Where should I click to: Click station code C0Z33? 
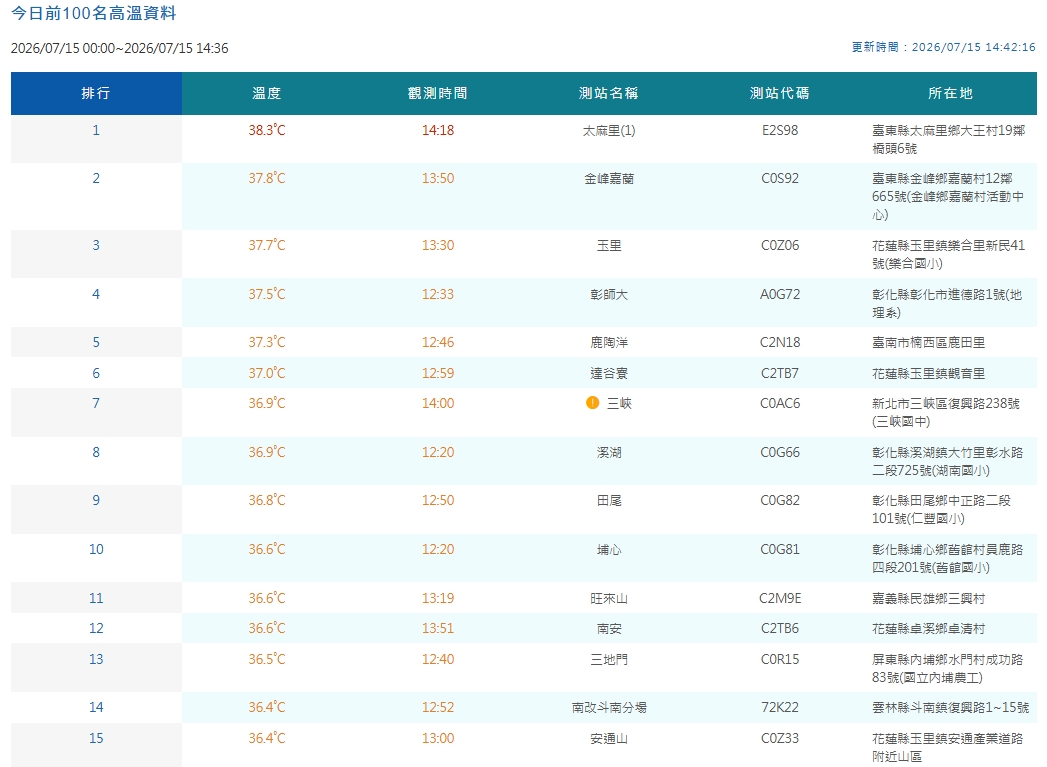coord(780,738)
